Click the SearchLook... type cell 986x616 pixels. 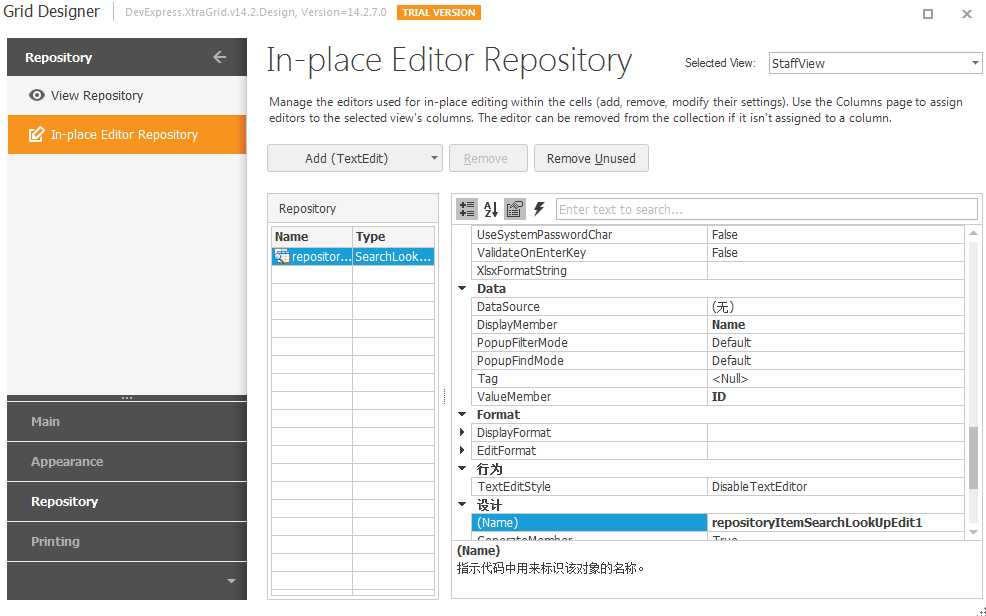393,256
